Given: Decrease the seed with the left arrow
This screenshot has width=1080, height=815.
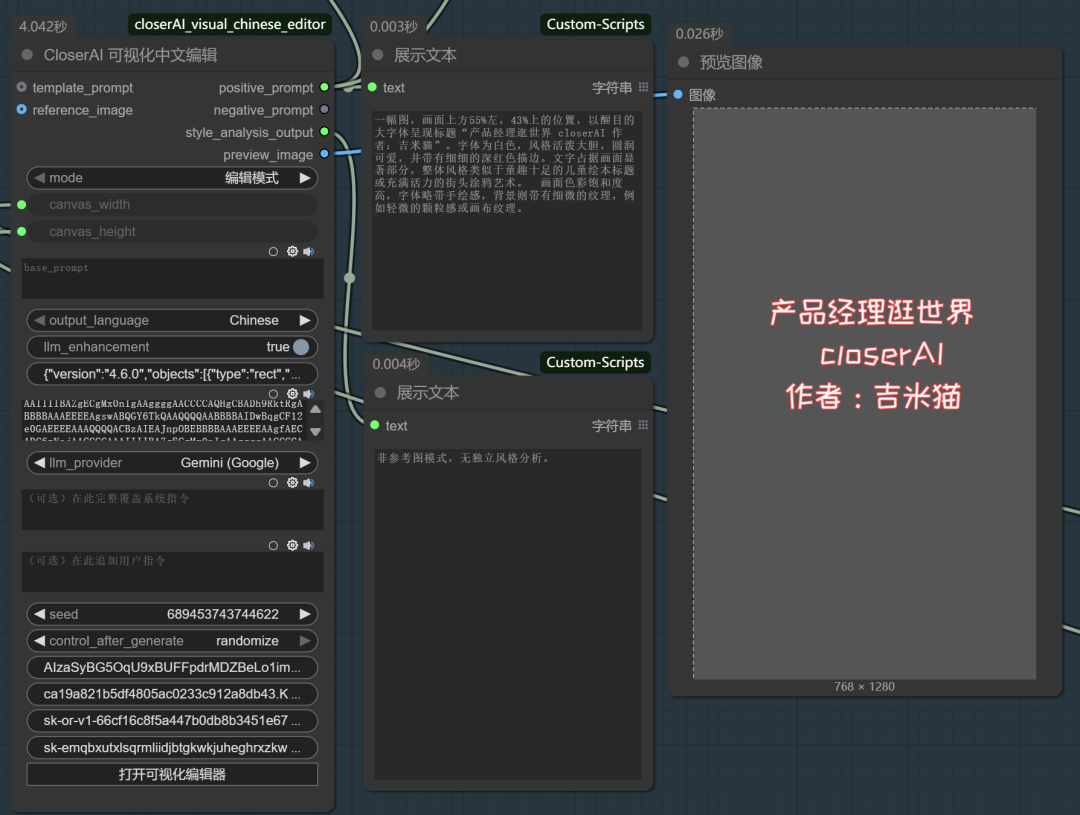Looking at the screenshot, I should click(40, 614).
